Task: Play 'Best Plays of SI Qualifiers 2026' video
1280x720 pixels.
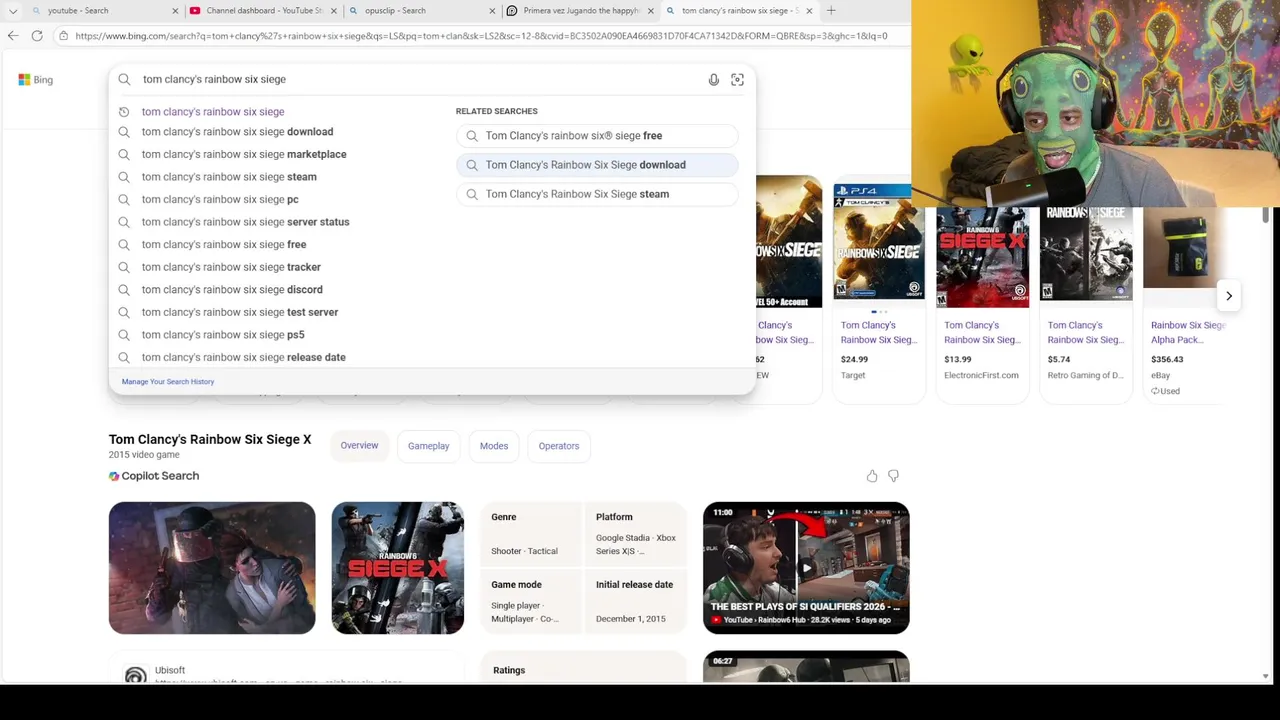Action: [x=806, y=568]
